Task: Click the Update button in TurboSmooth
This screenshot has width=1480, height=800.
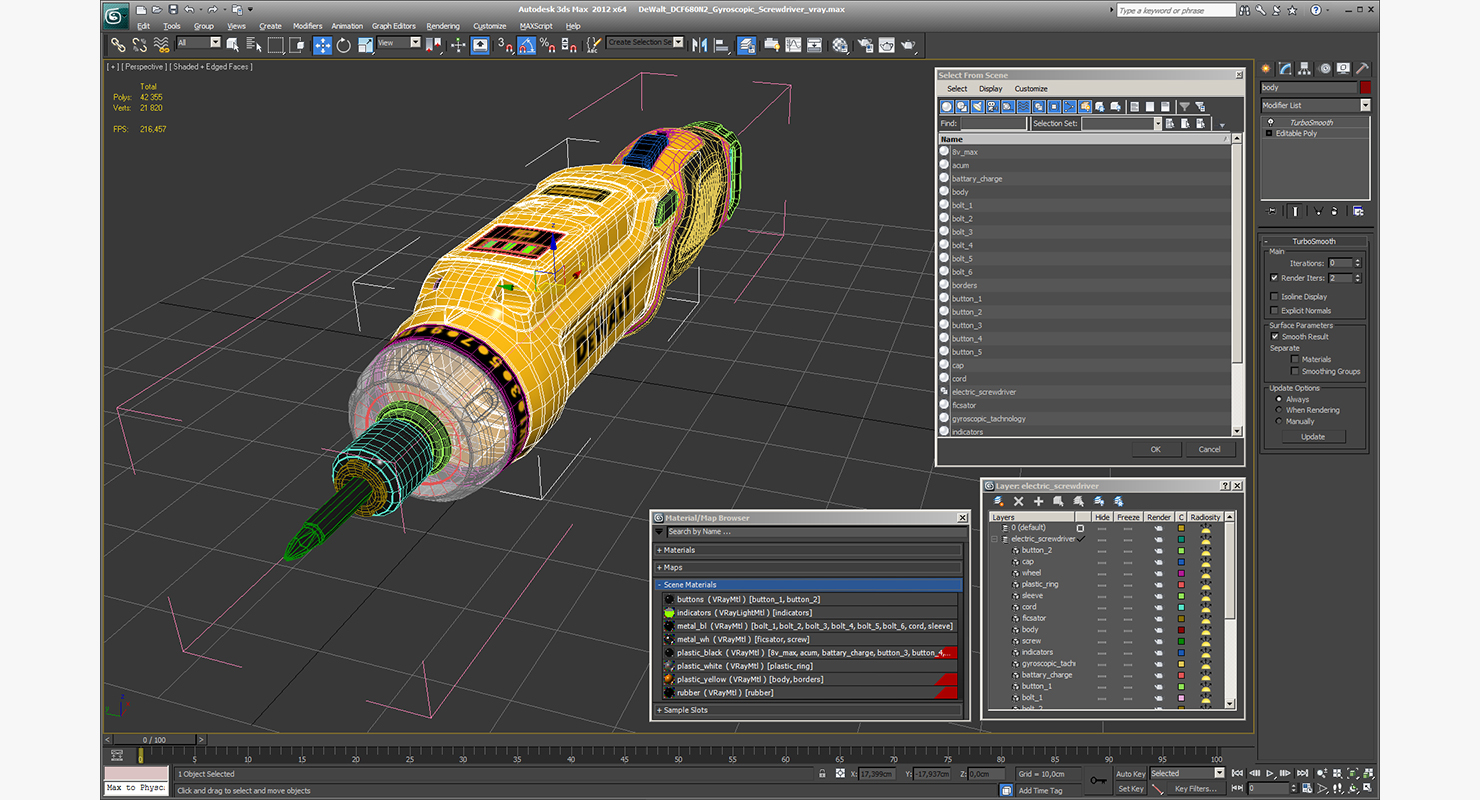Action: [1313, 437]
